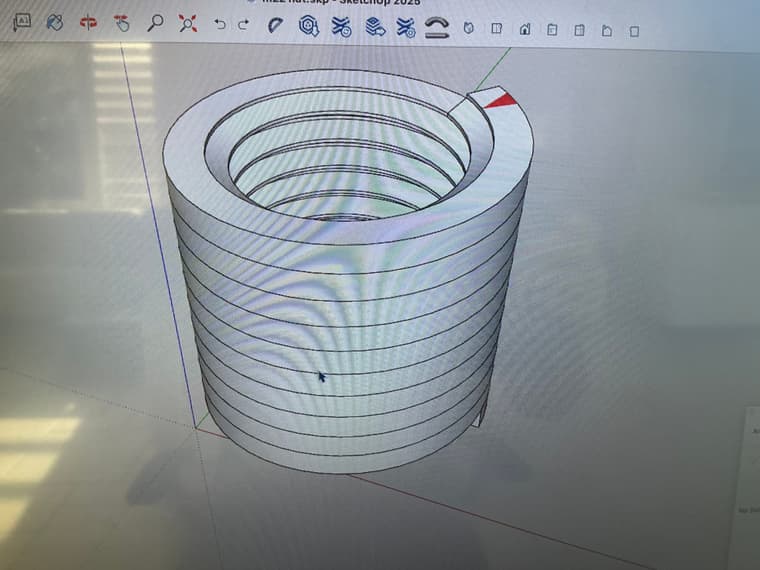Viewport: 760px width, 570px height.
Task: Redo with the forward arrow
Action: (243, 24)
